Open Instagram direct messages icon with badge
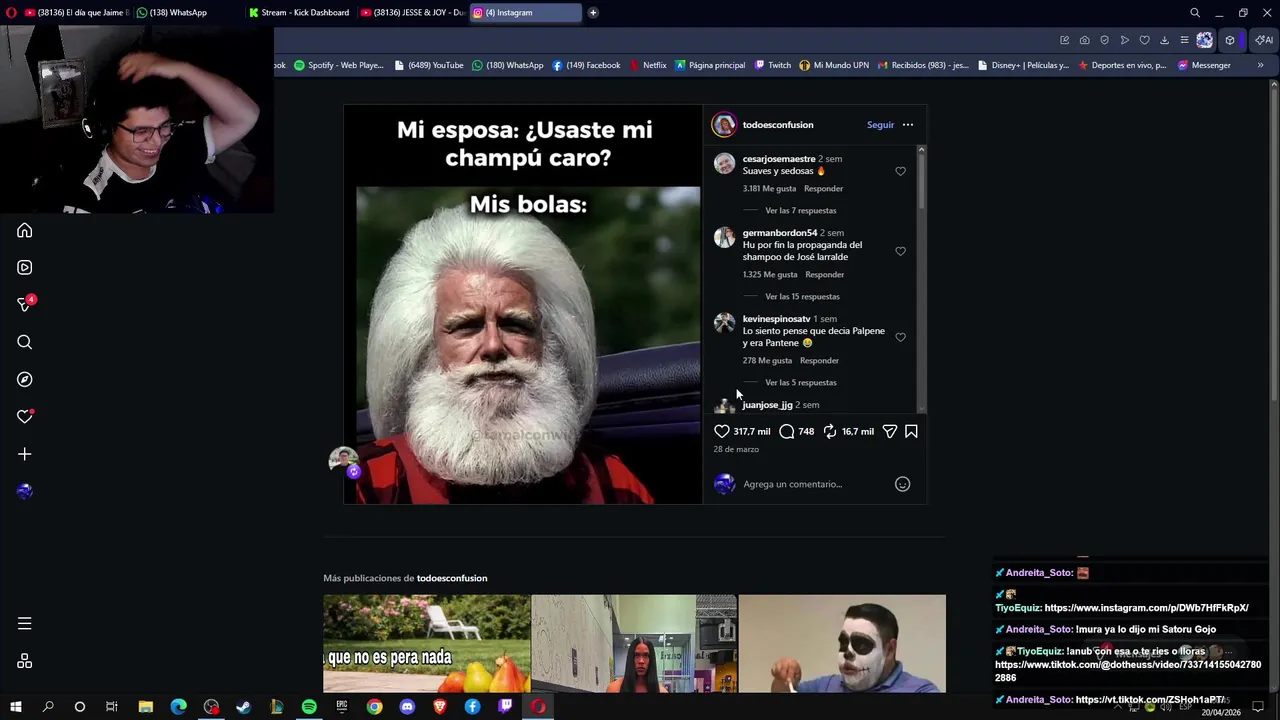The height and width of the screenshot is (720, 1280). [25, 304]
